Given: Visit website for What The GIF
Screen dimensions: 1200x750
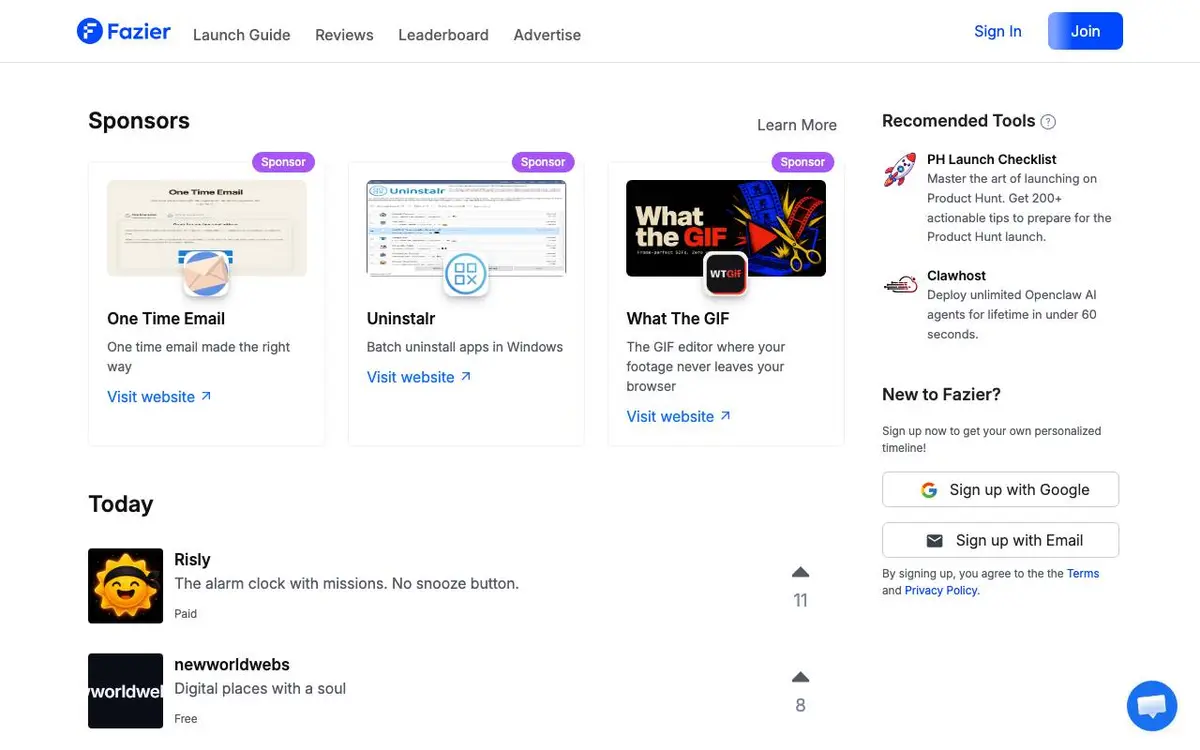Looking at the screenshot, I should tap(679, 417).
